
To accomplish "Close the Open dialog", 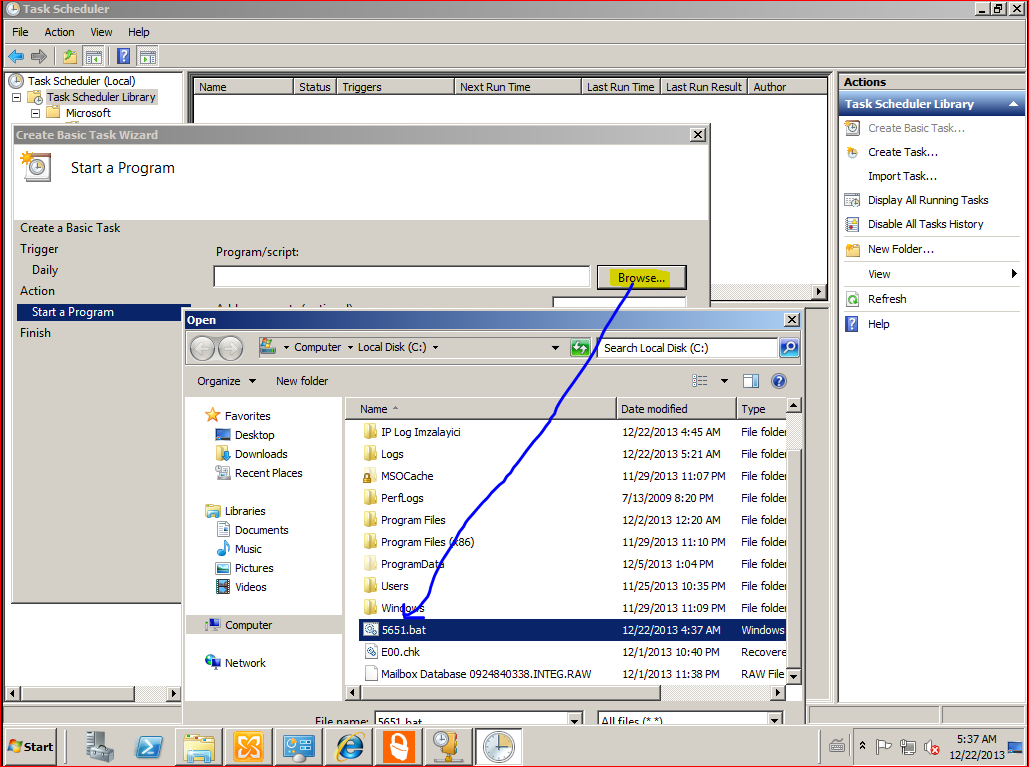I will (x=792, y=320).
